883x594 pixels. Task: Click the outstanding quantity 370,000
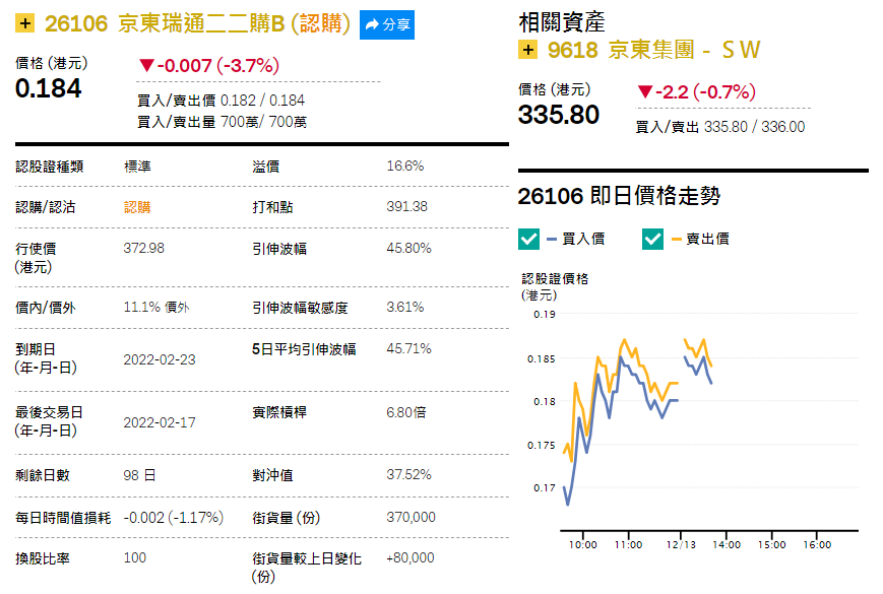(x=411, y=517)
